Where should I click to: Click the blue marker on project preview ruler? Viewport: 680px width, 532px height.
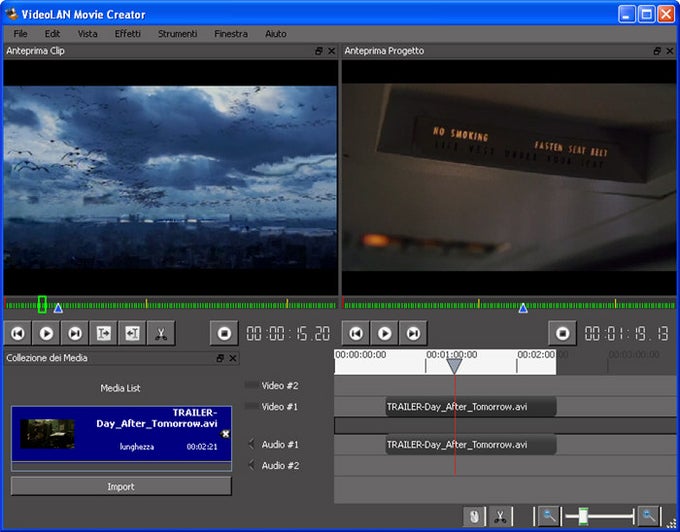[523, 308]
